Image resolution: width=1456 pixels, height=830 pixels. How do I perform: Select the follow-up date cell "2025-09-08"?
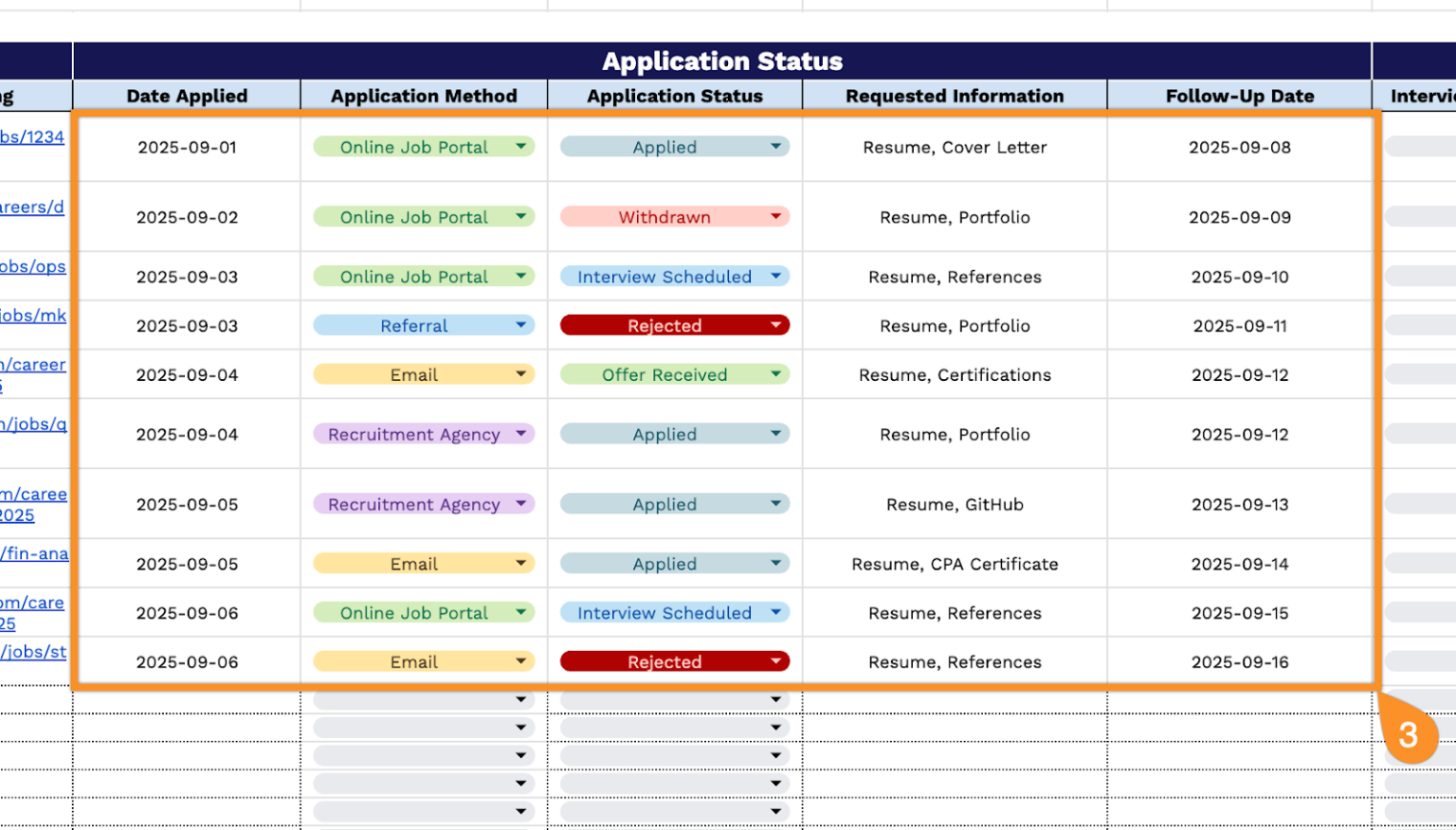pyautogui.click(x=1239, y=147)
